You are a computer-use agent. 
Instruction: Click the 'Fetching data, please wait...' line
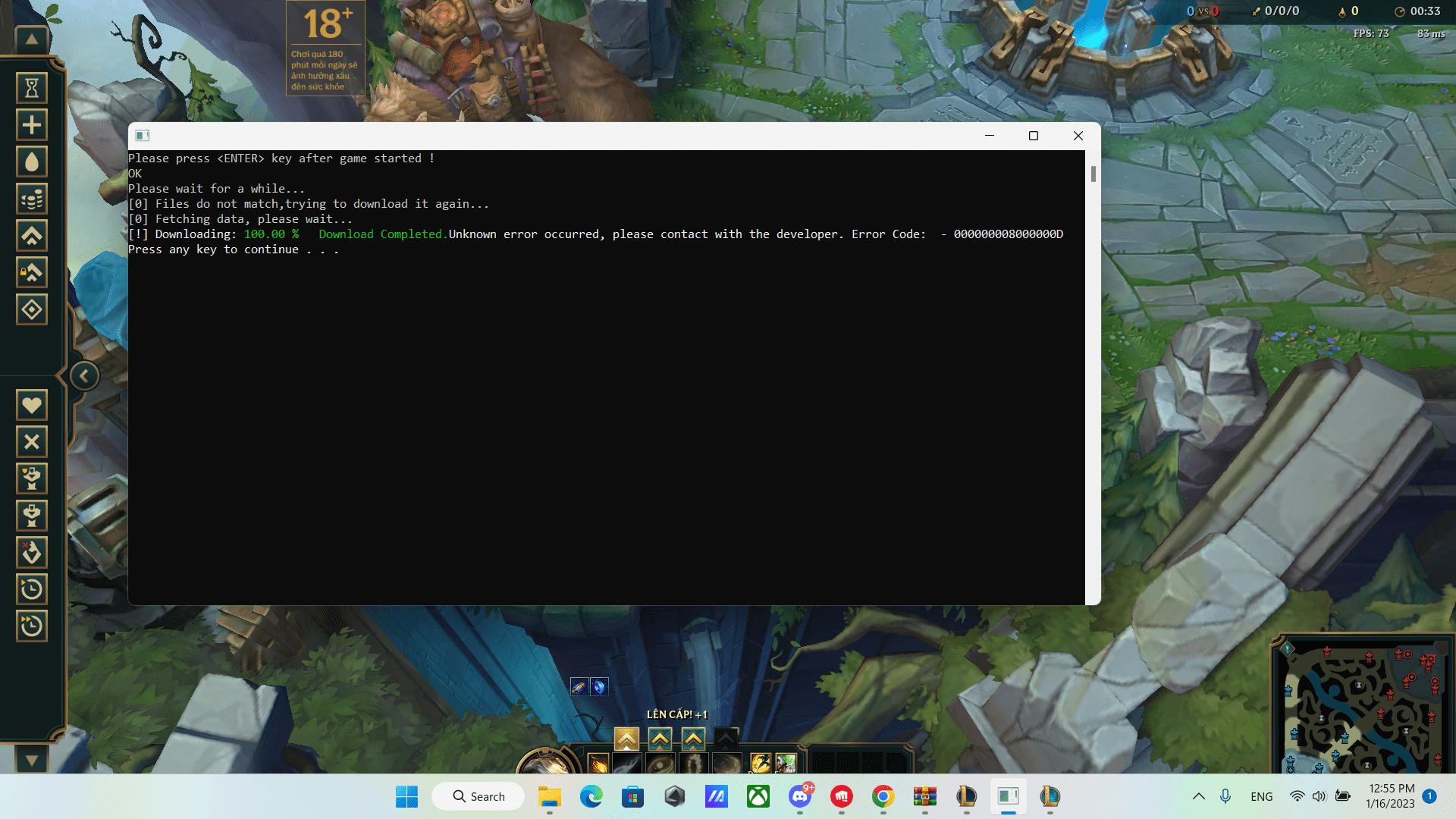(240, 219)
